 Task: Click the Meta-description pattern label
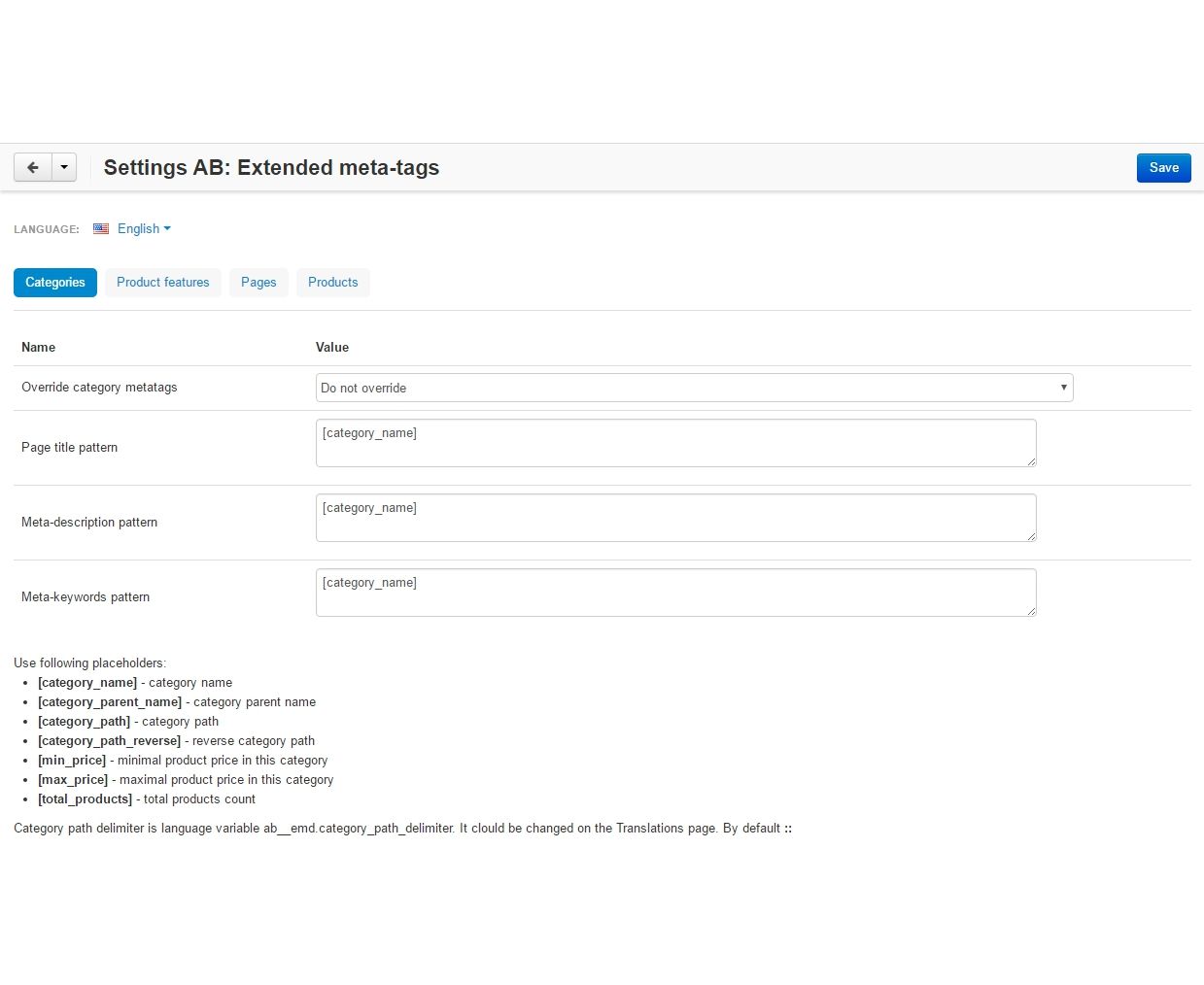pyautogui.click(x=89, y=523)
